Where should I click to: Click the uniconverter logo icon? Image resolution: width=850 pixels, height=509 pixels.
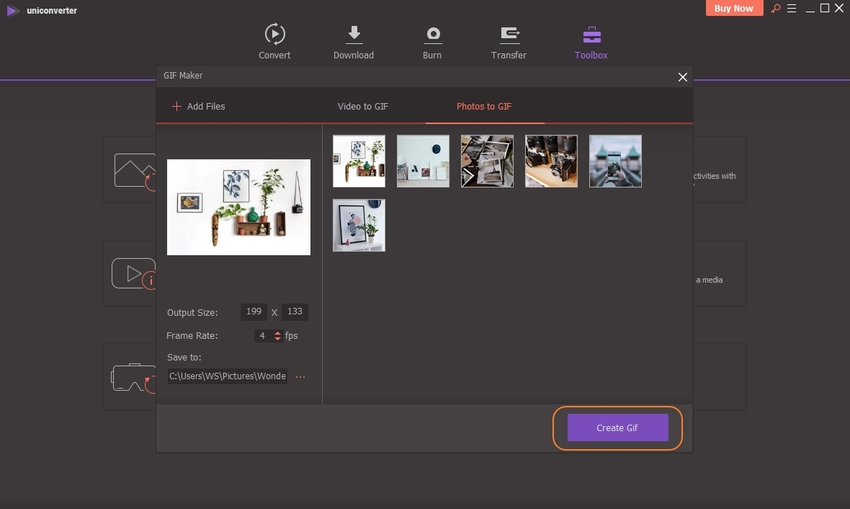13,9
